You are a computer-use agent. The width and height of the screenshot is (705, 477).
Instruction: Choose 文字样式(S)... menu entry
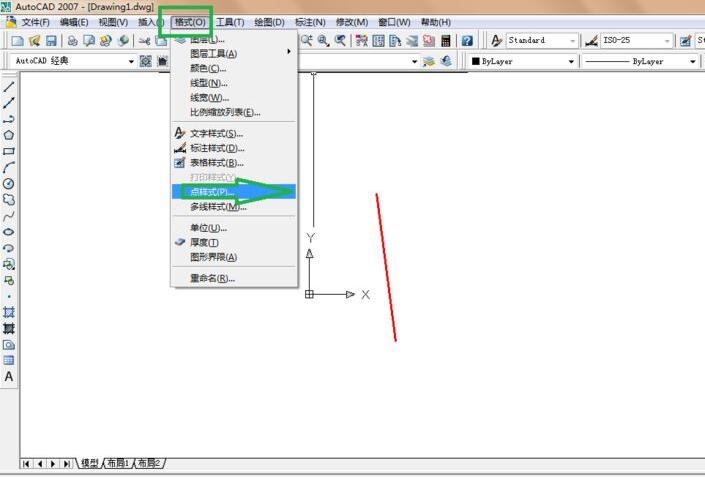click(234, 134)
